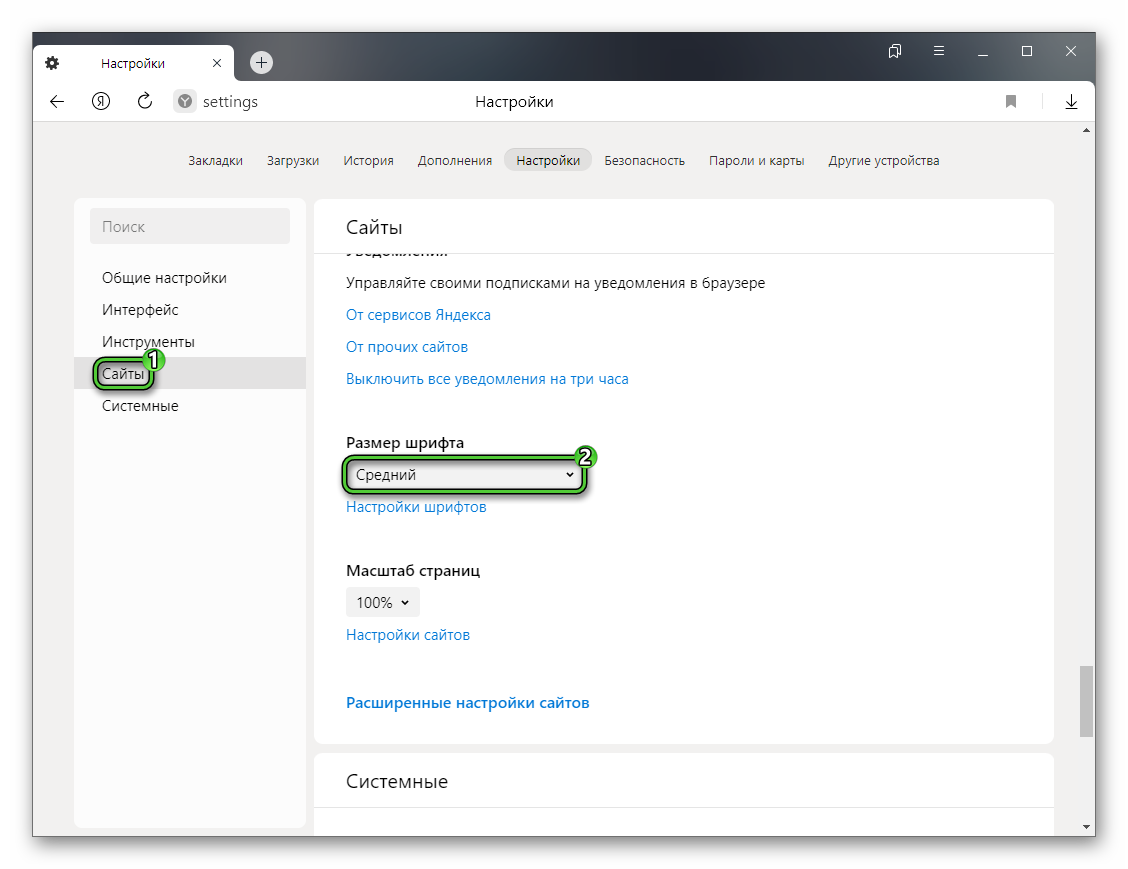Viewport: 1128px width, 869px height.
Task: Select Интерфейс in the settings sidebar
Action: pyautogui.click(x=140, y=310)
